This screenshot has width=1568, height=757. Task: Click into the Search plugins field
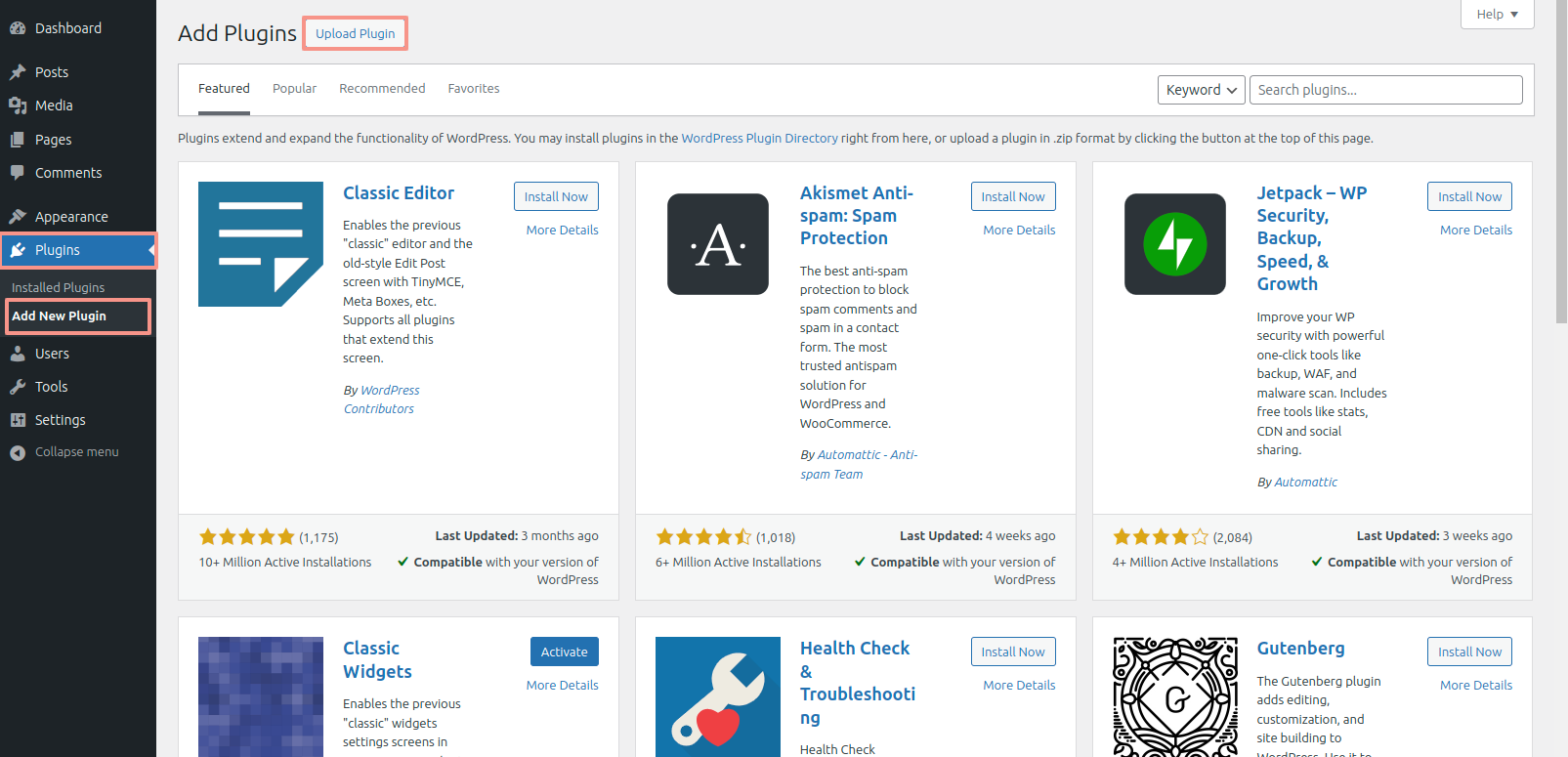pos(1385,90)
